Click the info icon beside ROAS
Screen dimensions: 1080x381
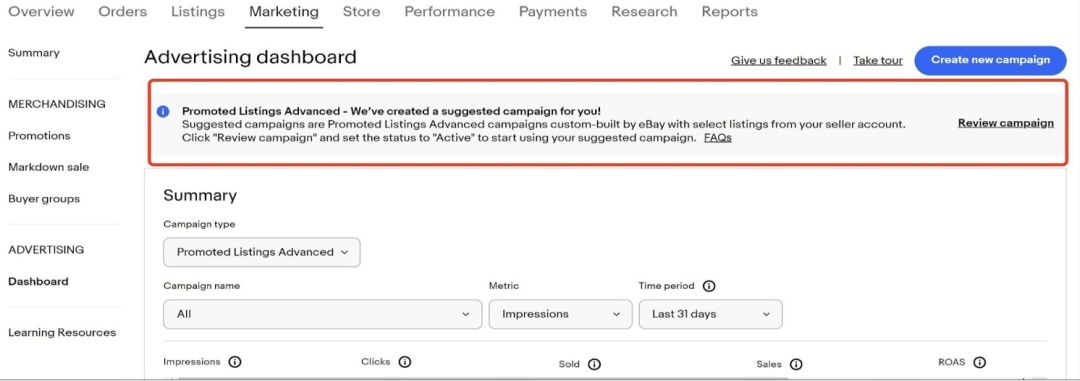point(979,362)
